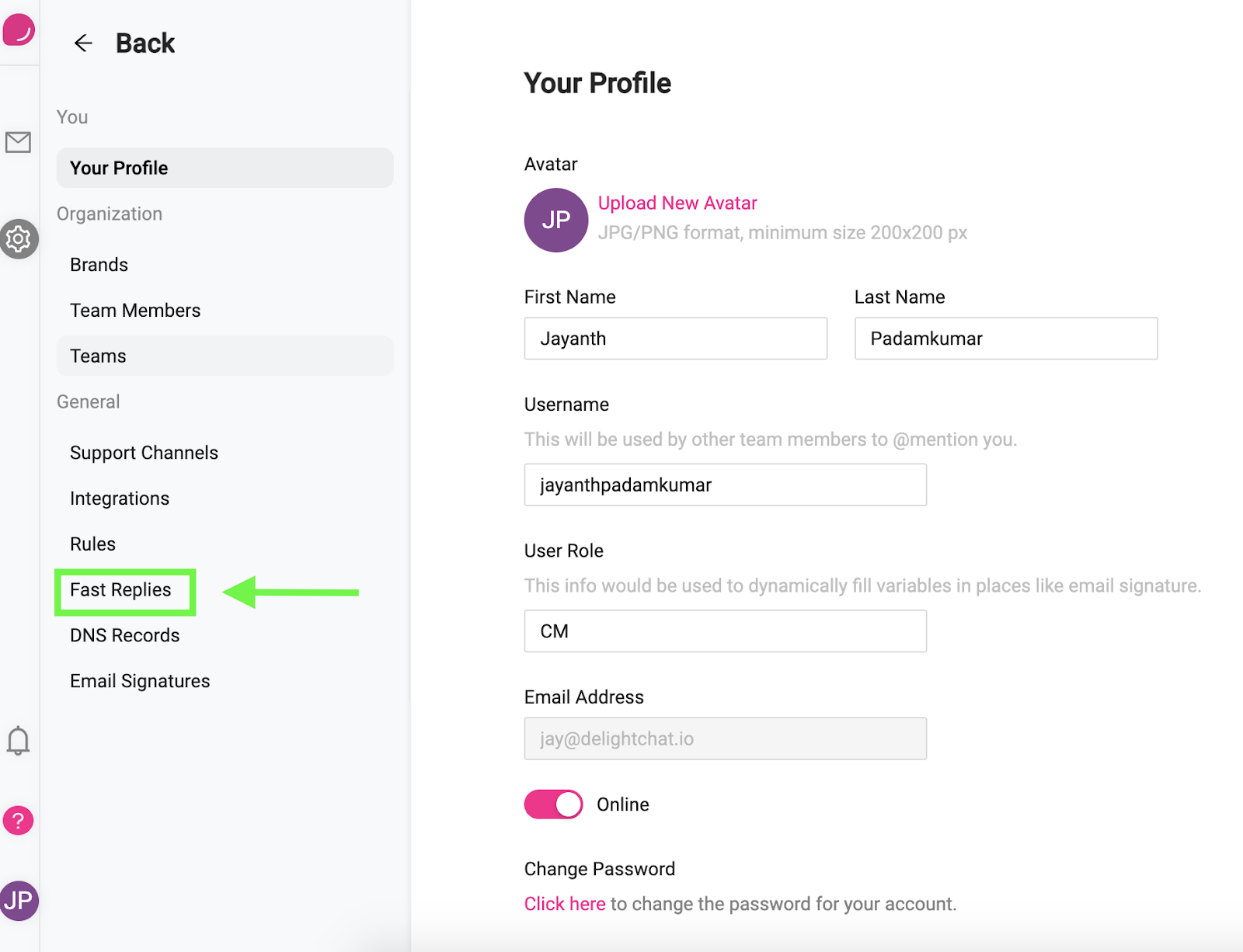1243x952 pixels.
Task: Select Teams under Organization
Action: tap(98, 356)
